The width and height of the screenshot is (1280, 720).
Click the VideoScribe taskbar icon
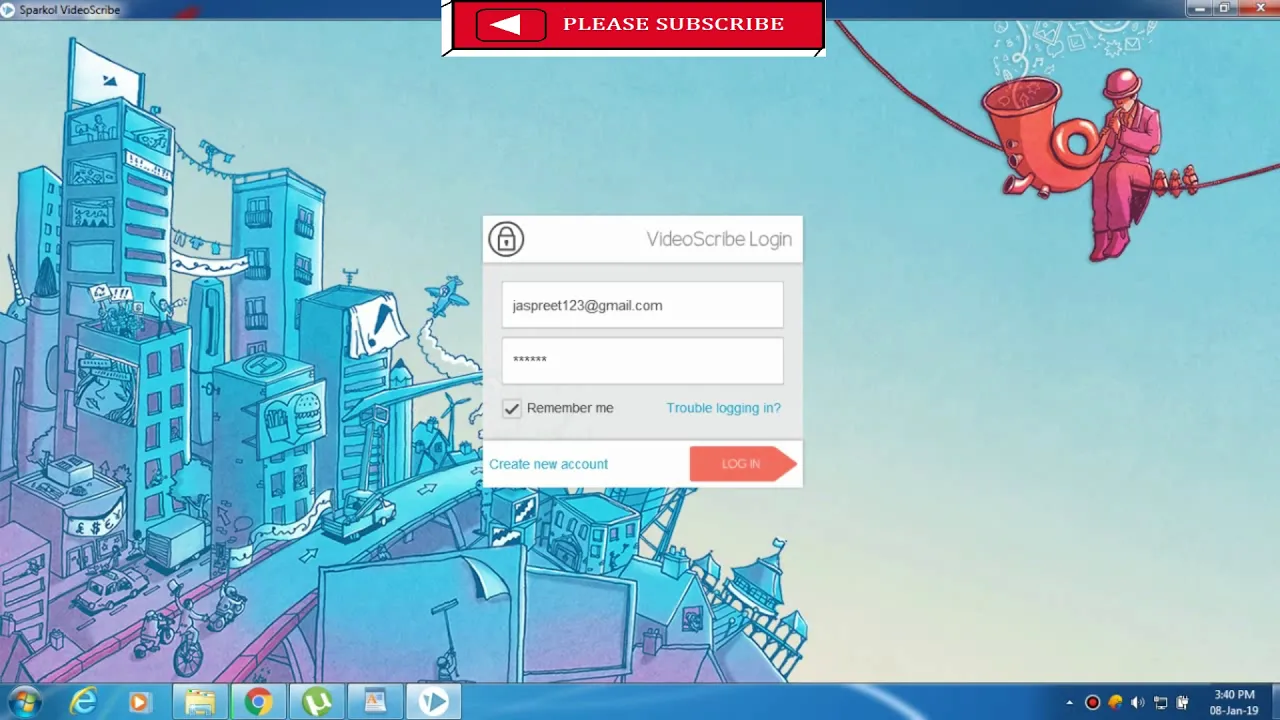pyautogui.click(x=433, y=702)
